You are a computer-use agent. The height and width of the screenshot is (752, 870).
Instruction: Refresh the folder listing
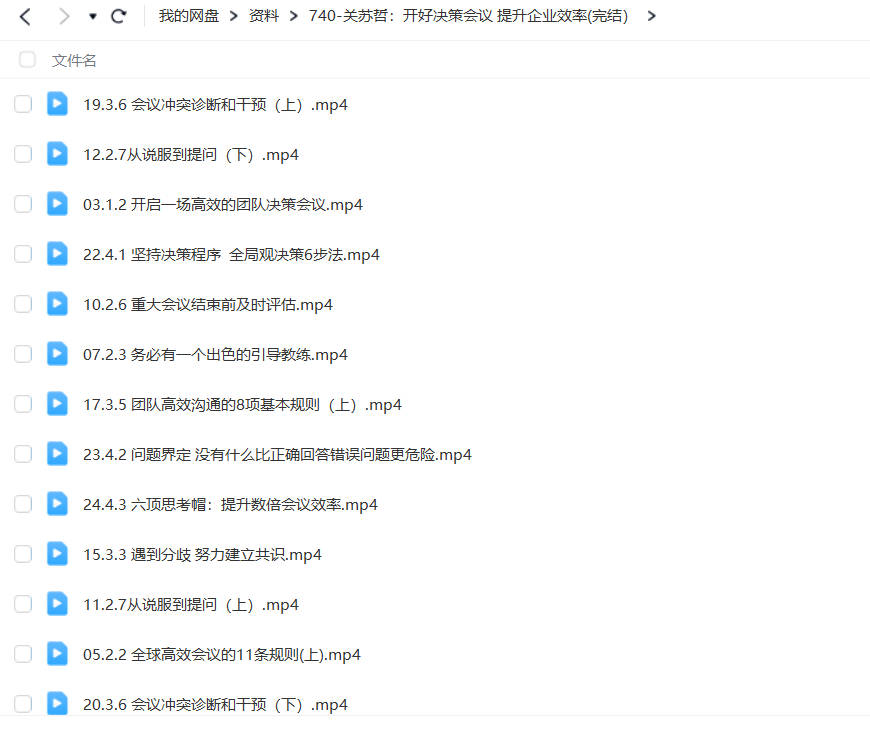118,16
